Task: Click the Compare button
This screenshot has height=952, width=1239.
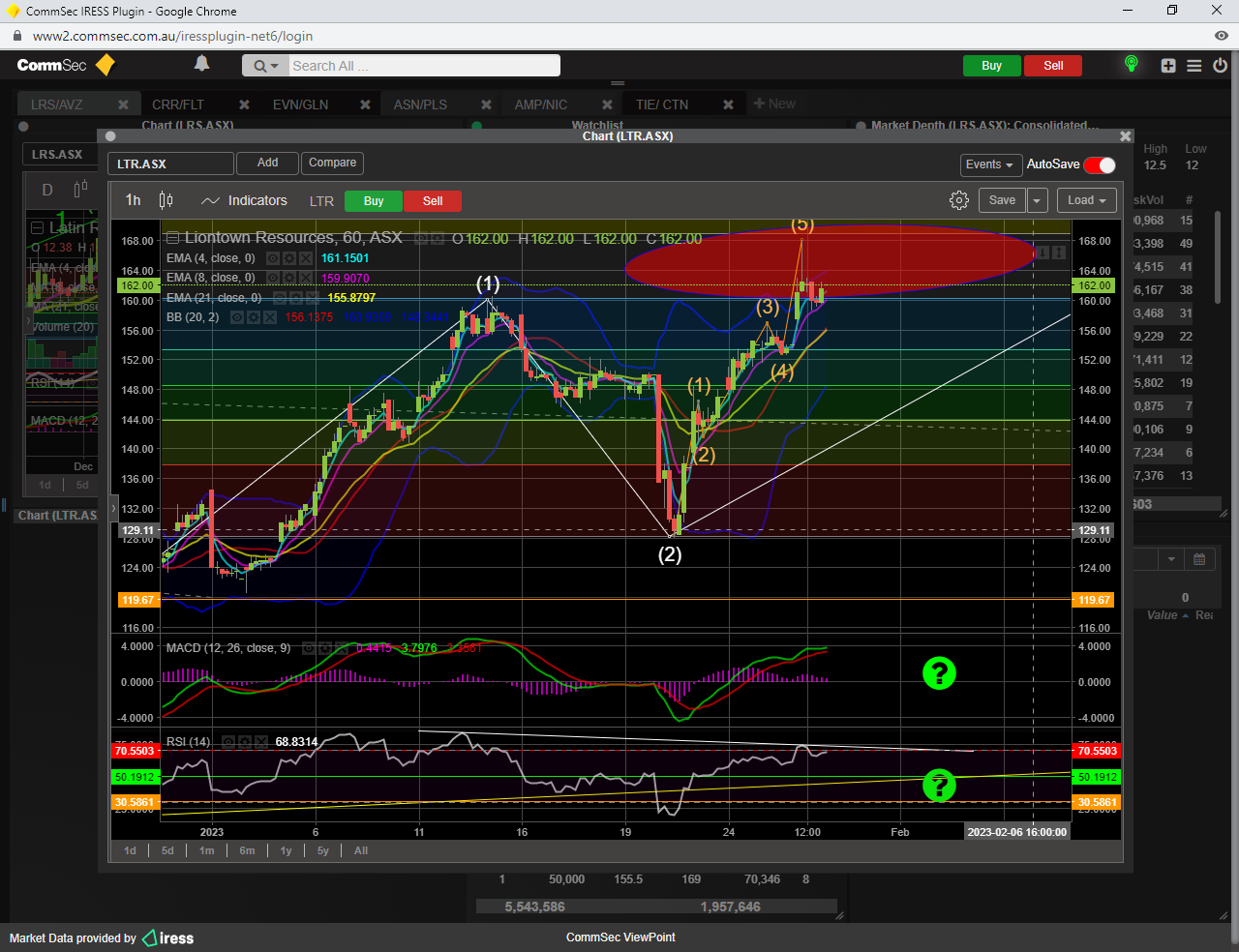Action: [x=332, y=163]
